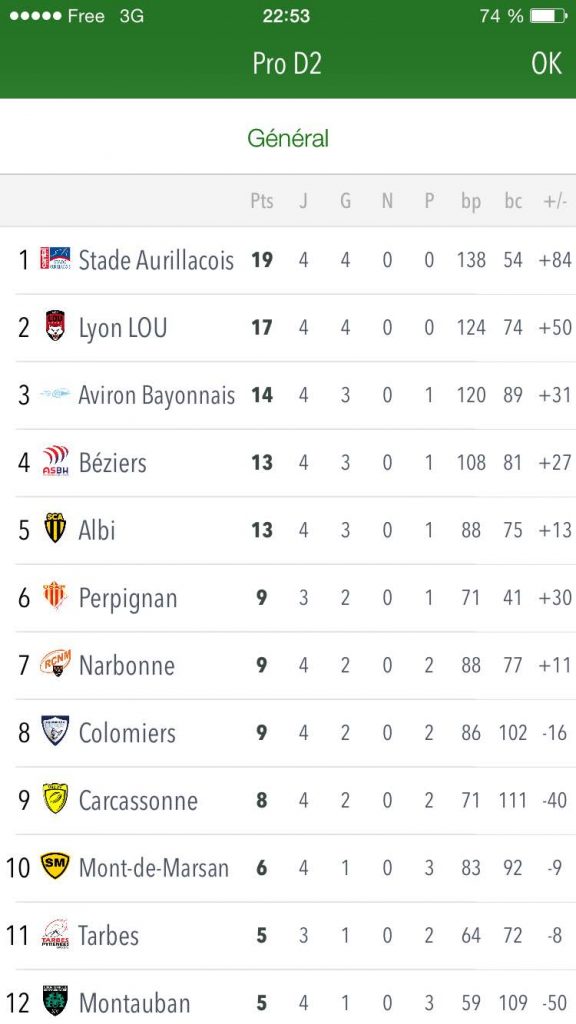Tap the OK button in header

coord(546,63)
